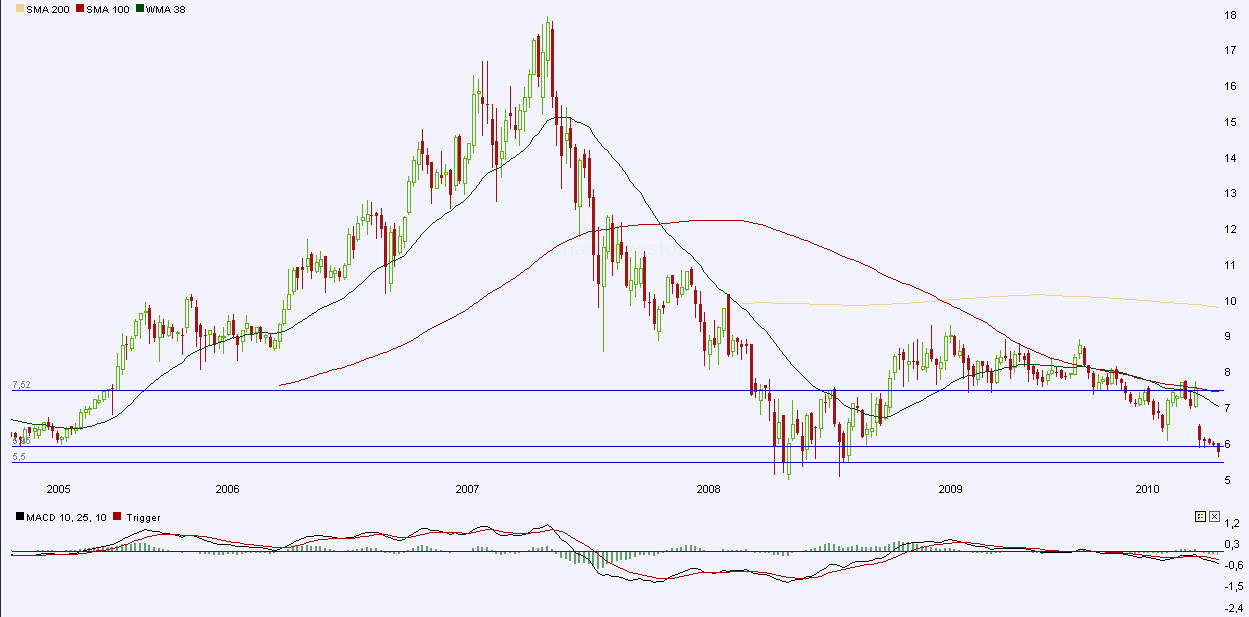The image size is (1249, 617).
Task: Click the SMA 200 beige color swatch
Action: pos(19,9)
